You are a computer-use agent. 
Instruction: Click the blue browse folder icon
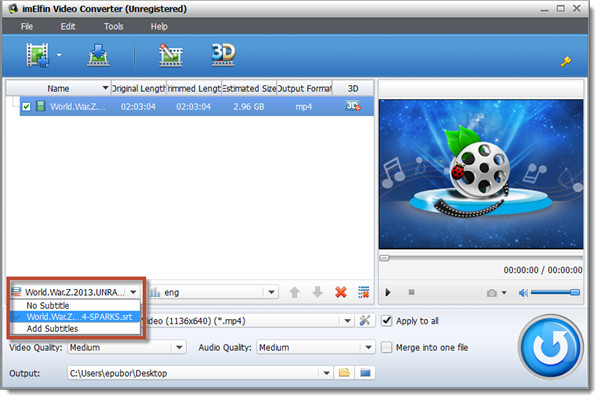(365, 372)
